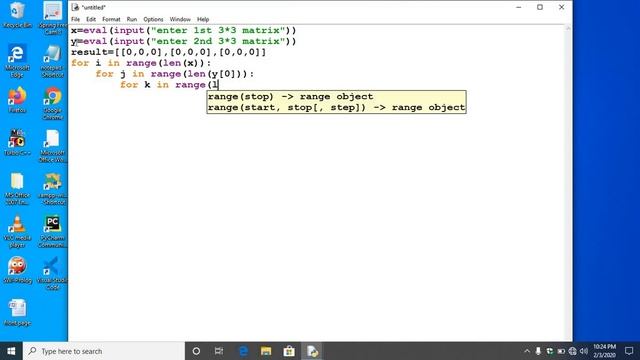The height and width of the screenshot is (360, 640).
Task: Open network settings from tray icon
Action: (573, 351)
